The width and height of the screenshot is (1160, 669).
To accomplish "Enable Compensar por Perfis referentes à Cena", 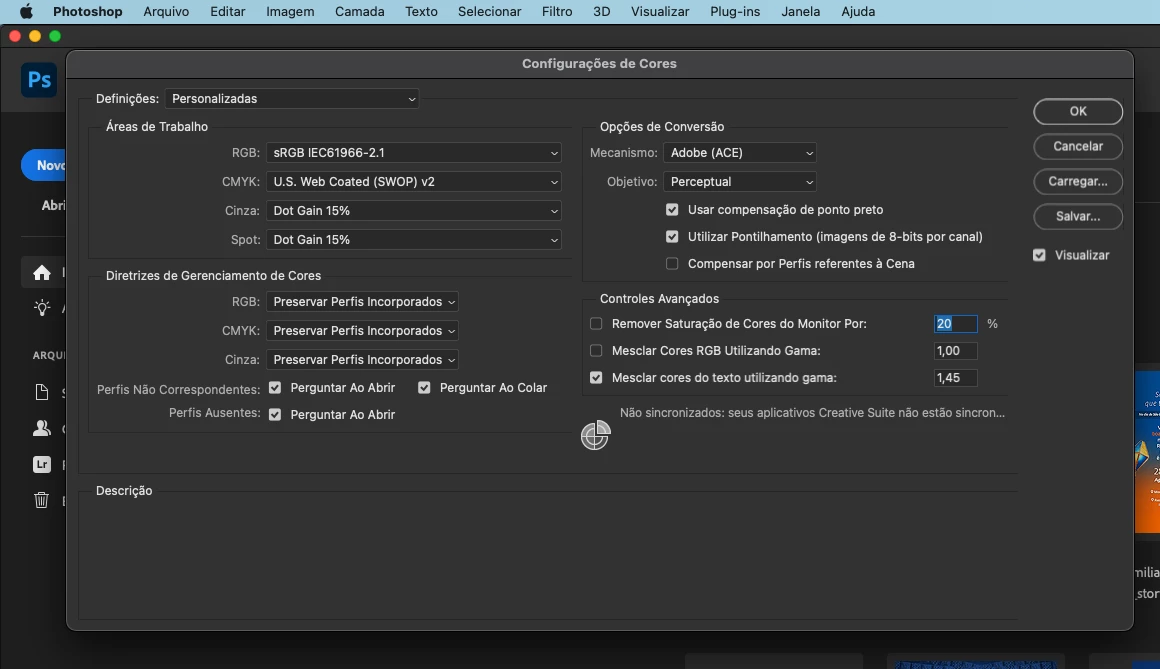I will coord(672,263).
